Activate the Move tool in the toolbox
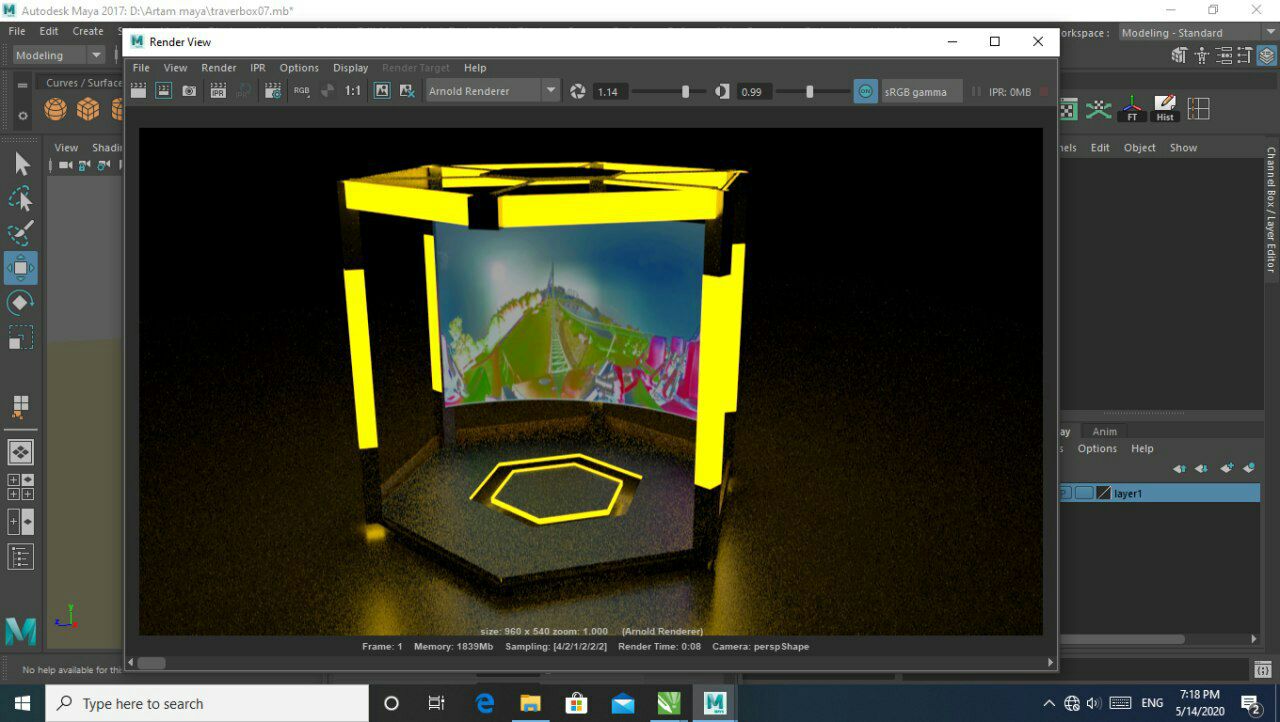Image resolution: width=1280 pixels, height=722 pixels. coord(21,268)
